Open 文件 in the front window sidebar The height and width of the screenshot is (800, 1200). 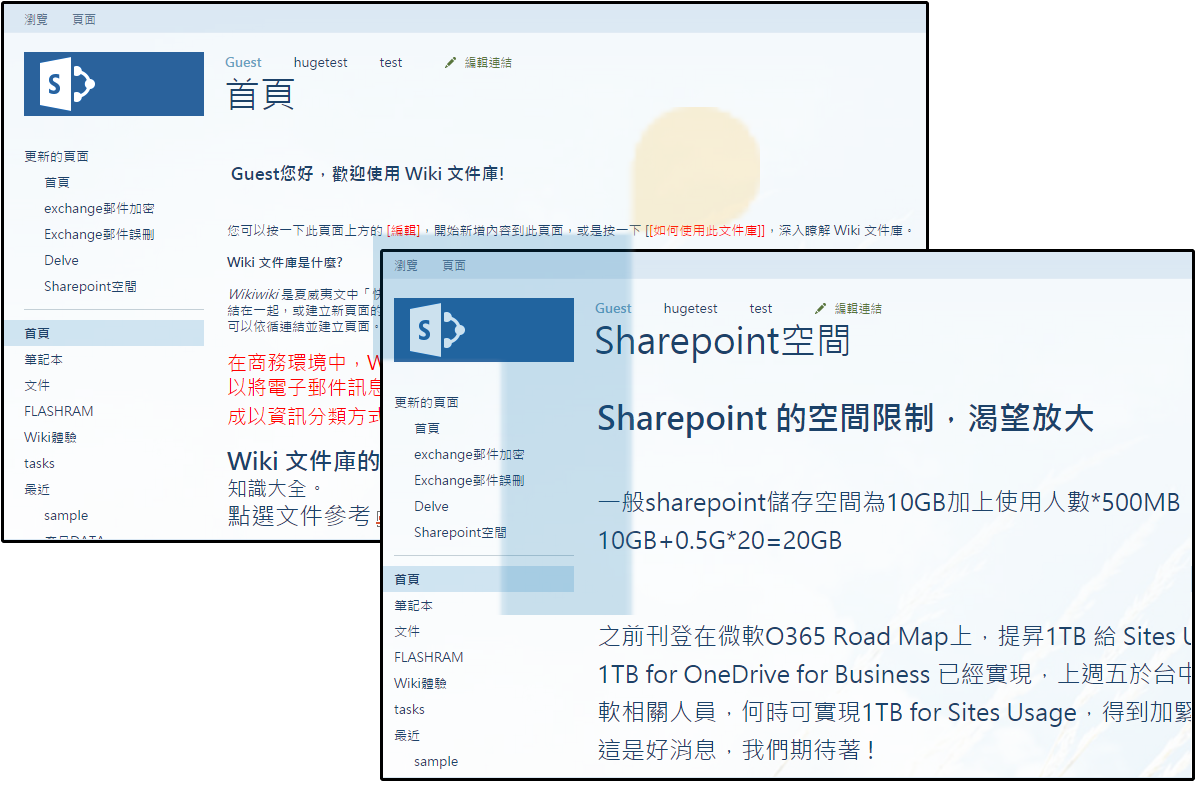407,631
